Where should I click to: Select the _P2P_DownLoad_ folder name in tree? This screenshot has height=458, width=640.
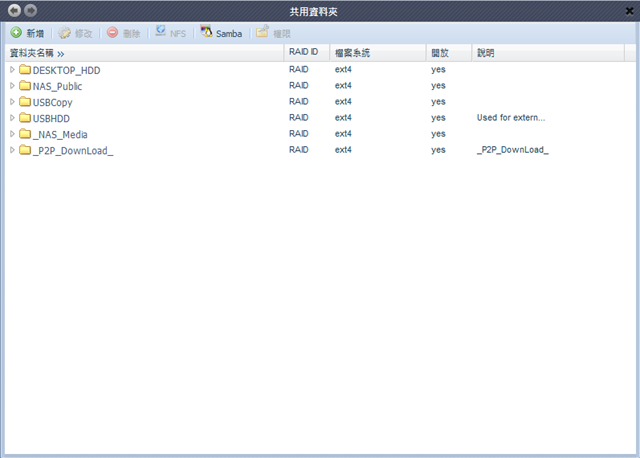[x=73, y=151]
